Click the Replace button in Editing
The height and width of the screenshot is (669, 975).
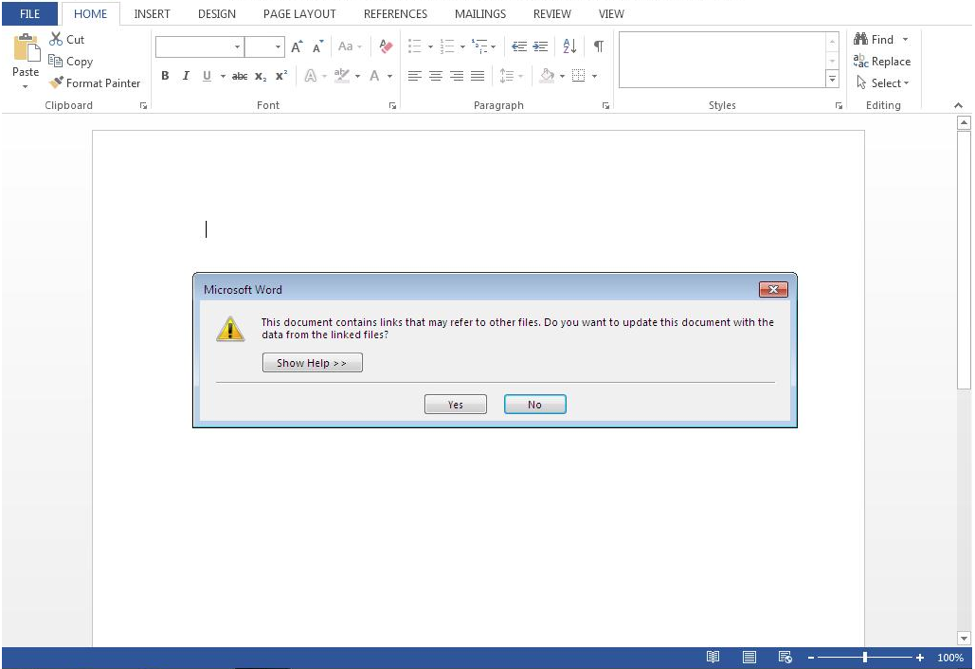point(882,61)
